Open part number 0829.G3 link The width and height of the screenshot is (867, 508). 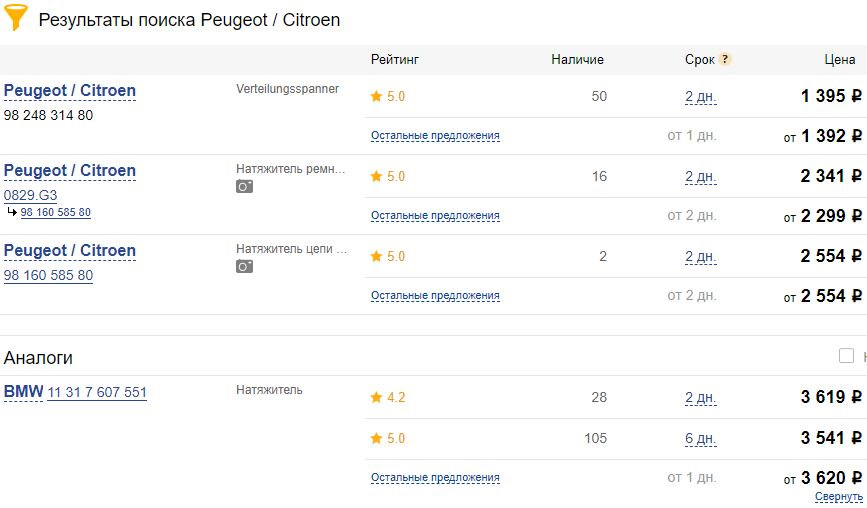(30, 196)
